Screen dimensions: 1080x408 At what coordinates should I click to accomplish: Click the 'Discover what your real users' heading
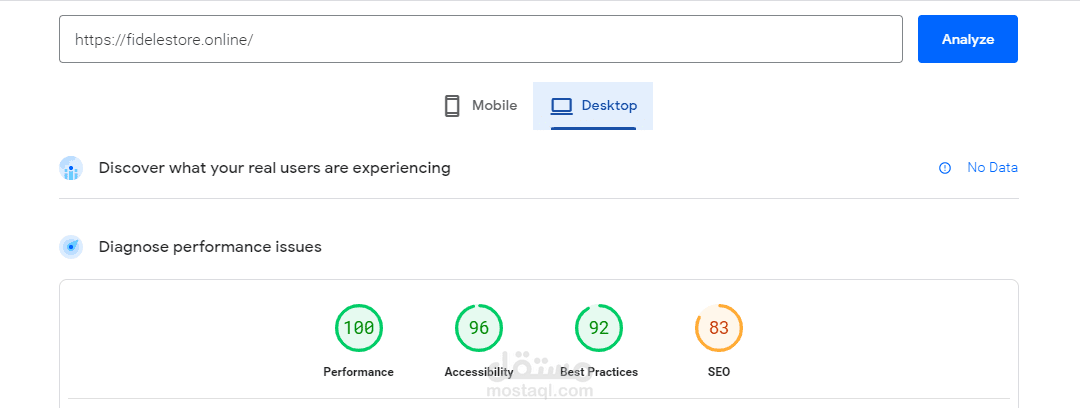point(274,168)
